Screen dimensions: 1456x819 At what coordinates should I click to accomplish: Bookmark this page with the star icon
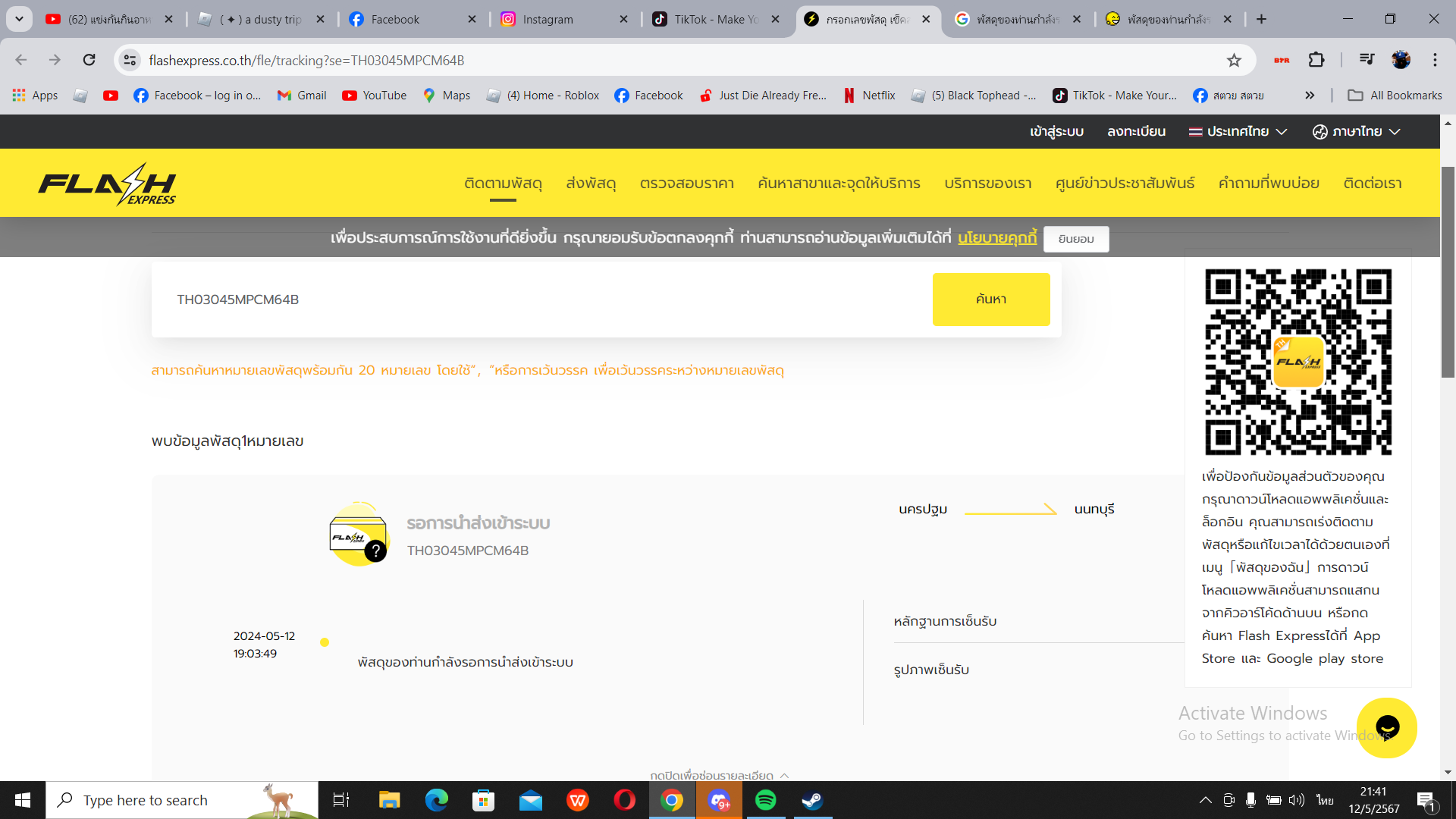[x=1234, y=60]
